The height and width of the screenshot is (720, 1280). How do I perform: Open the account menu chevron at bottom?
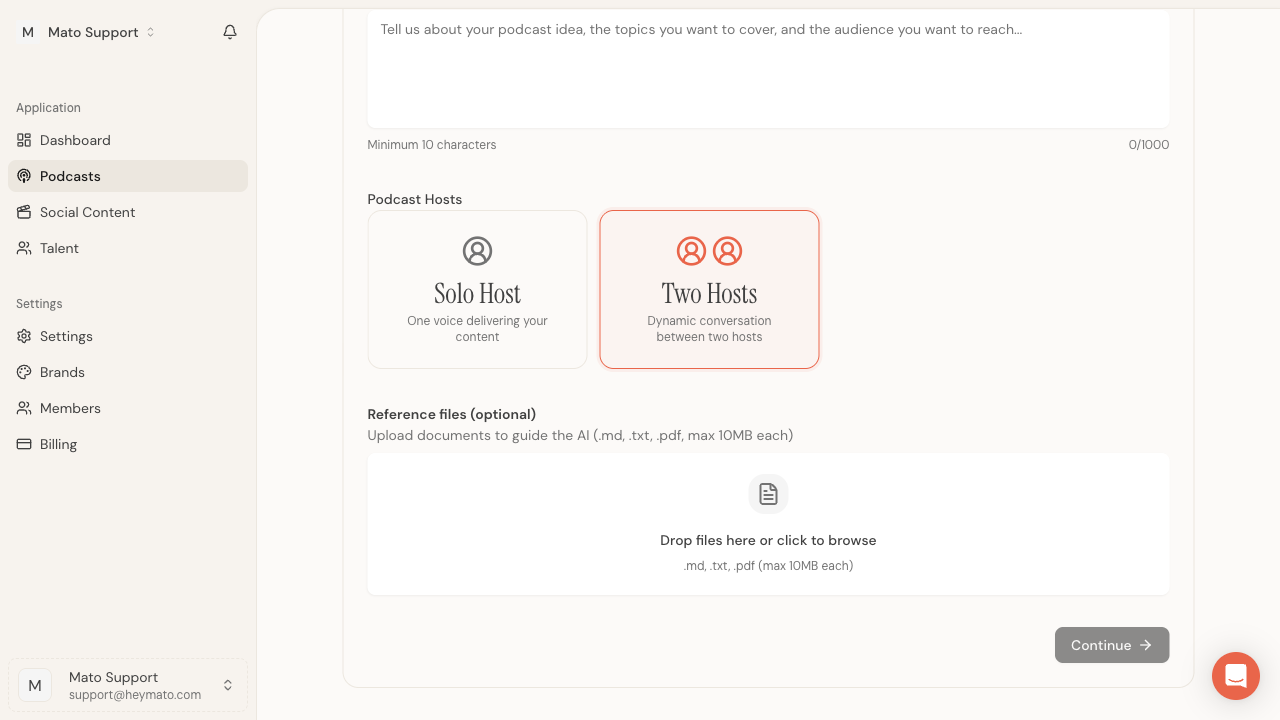click(x=228, y=685)
